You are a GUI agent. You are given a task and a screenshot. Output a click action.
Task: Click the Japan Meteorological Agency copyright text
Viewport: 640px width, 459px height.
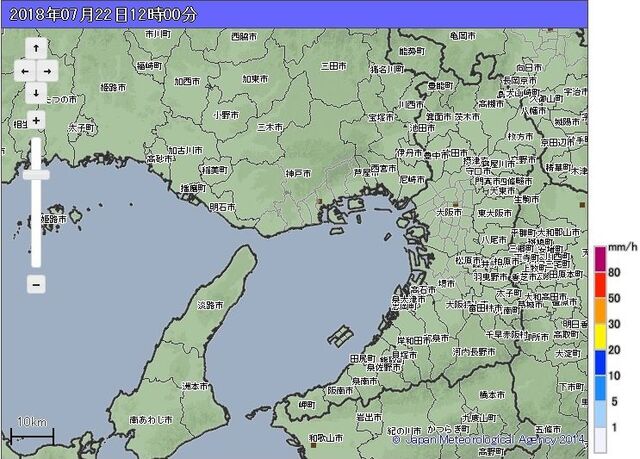coord(489,440)
